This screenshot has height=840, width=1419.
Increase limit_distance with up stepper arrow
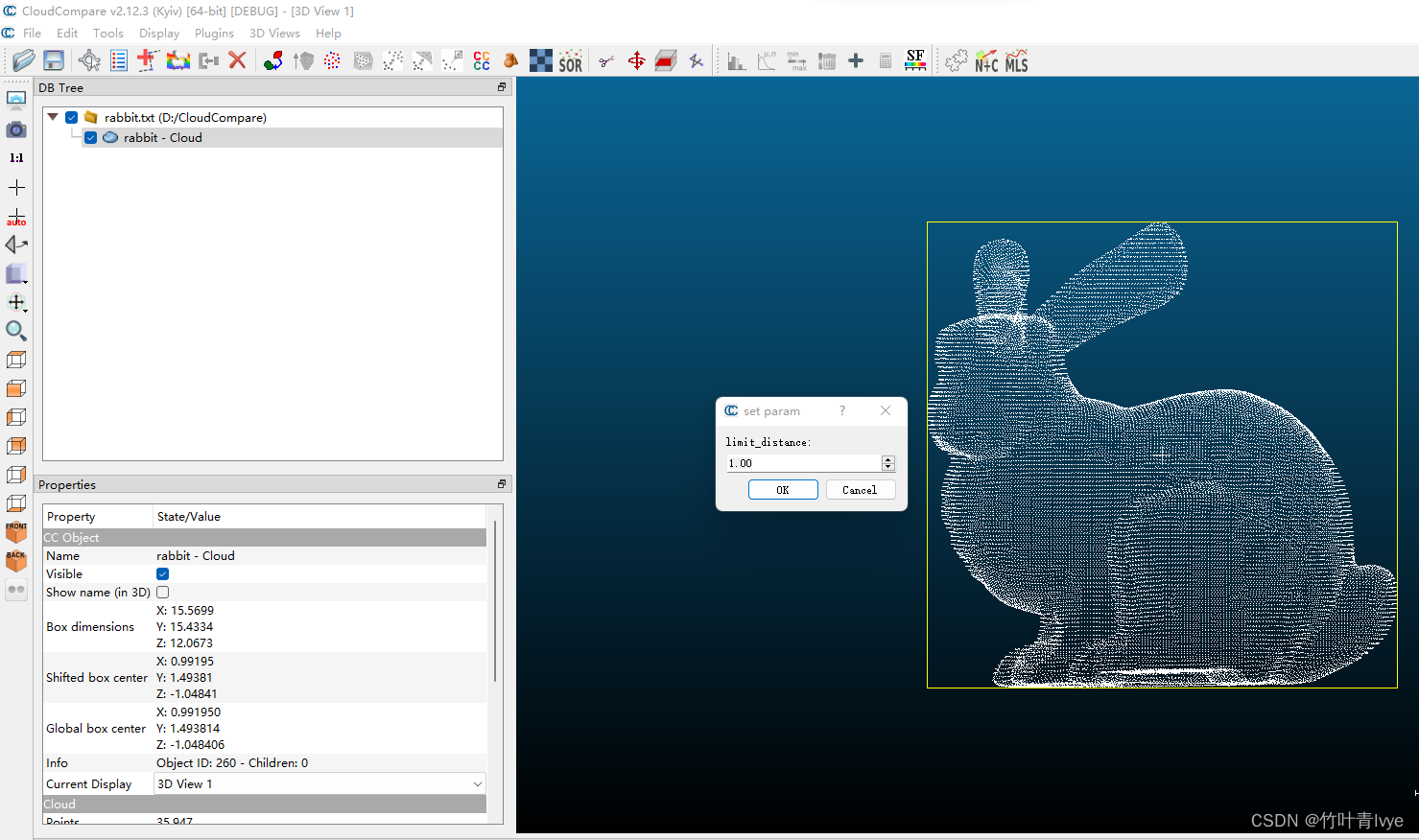[888, 459]
